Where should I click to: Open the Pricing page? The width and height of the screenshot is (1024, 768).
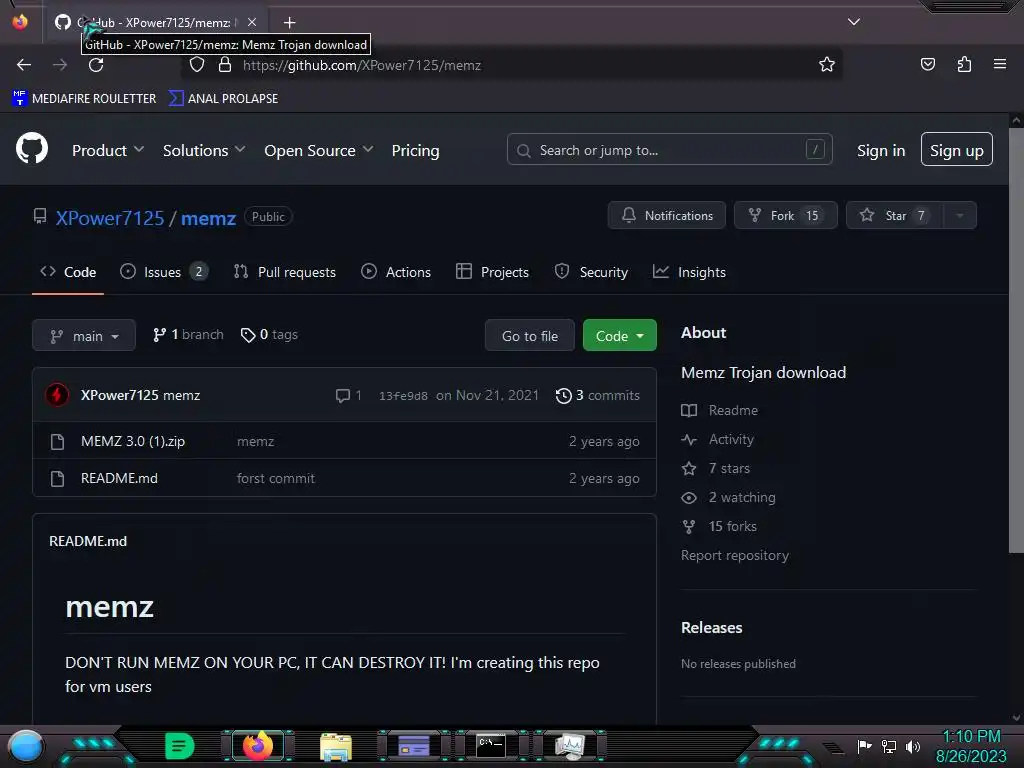click(x=415, y=150)
